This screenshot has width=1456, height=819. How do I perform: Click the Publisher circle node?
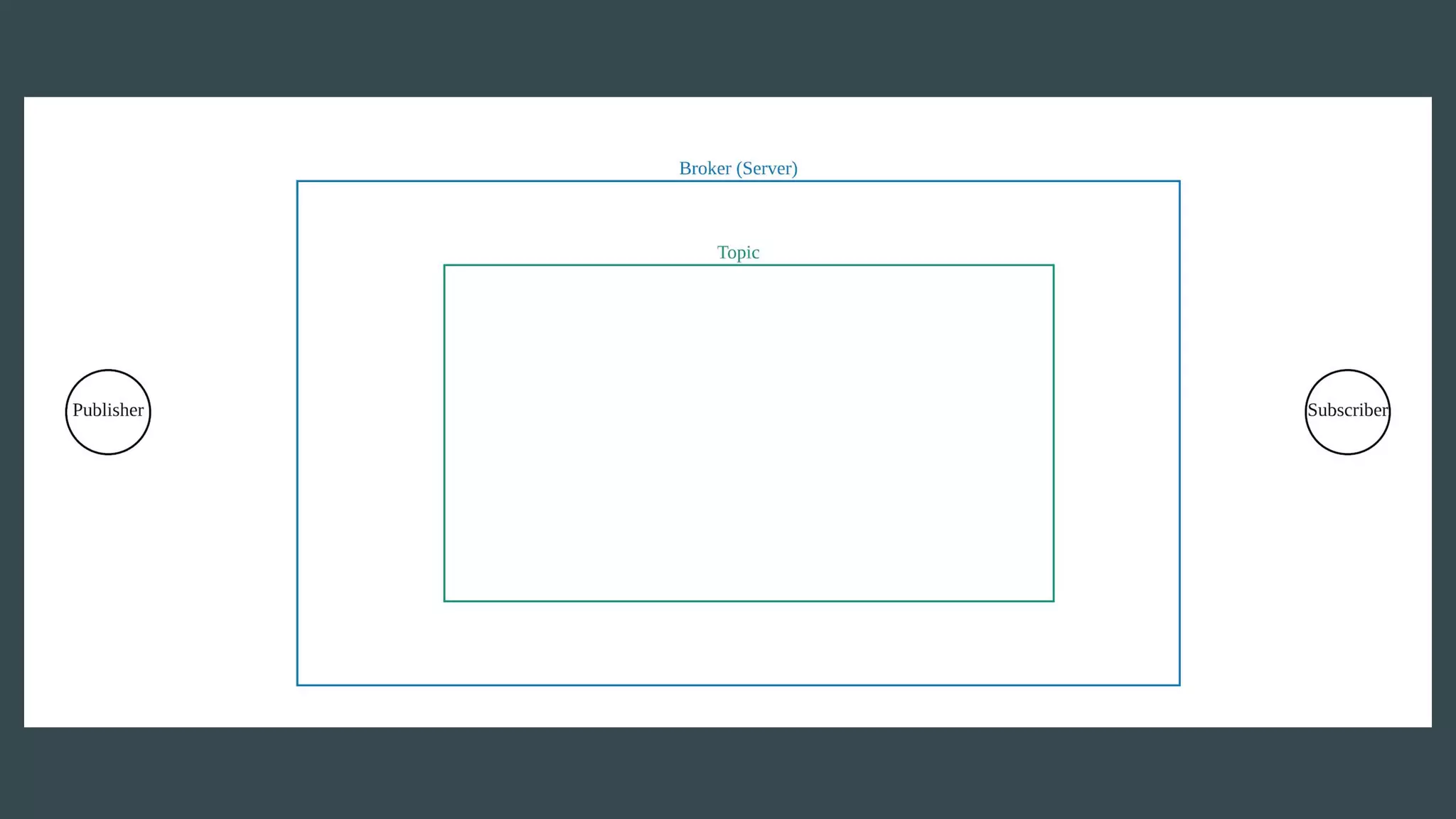pos(108,412)
